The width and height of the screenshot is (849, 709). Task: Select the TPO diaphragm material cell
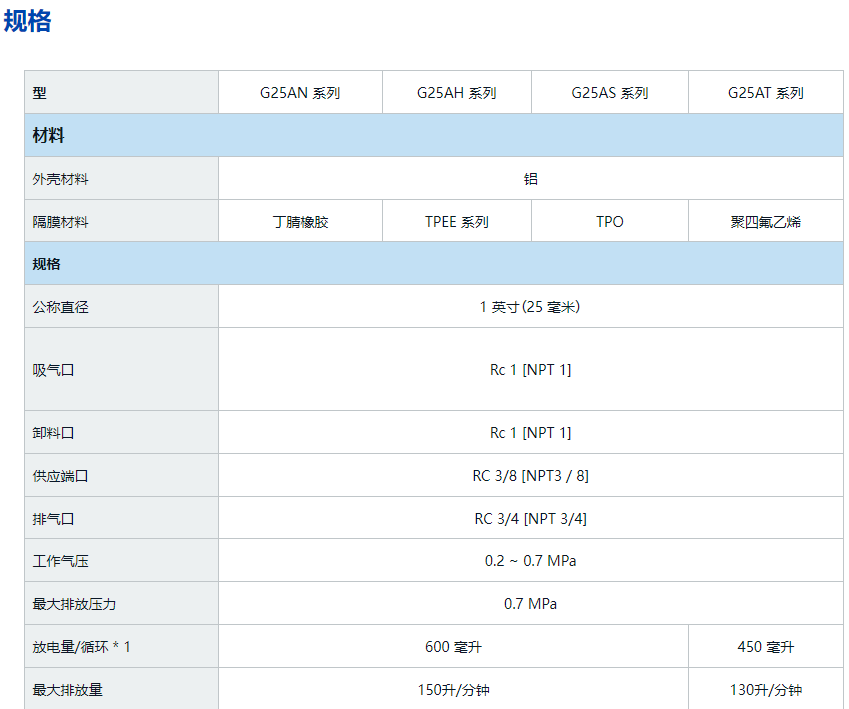tap(609, 222)
